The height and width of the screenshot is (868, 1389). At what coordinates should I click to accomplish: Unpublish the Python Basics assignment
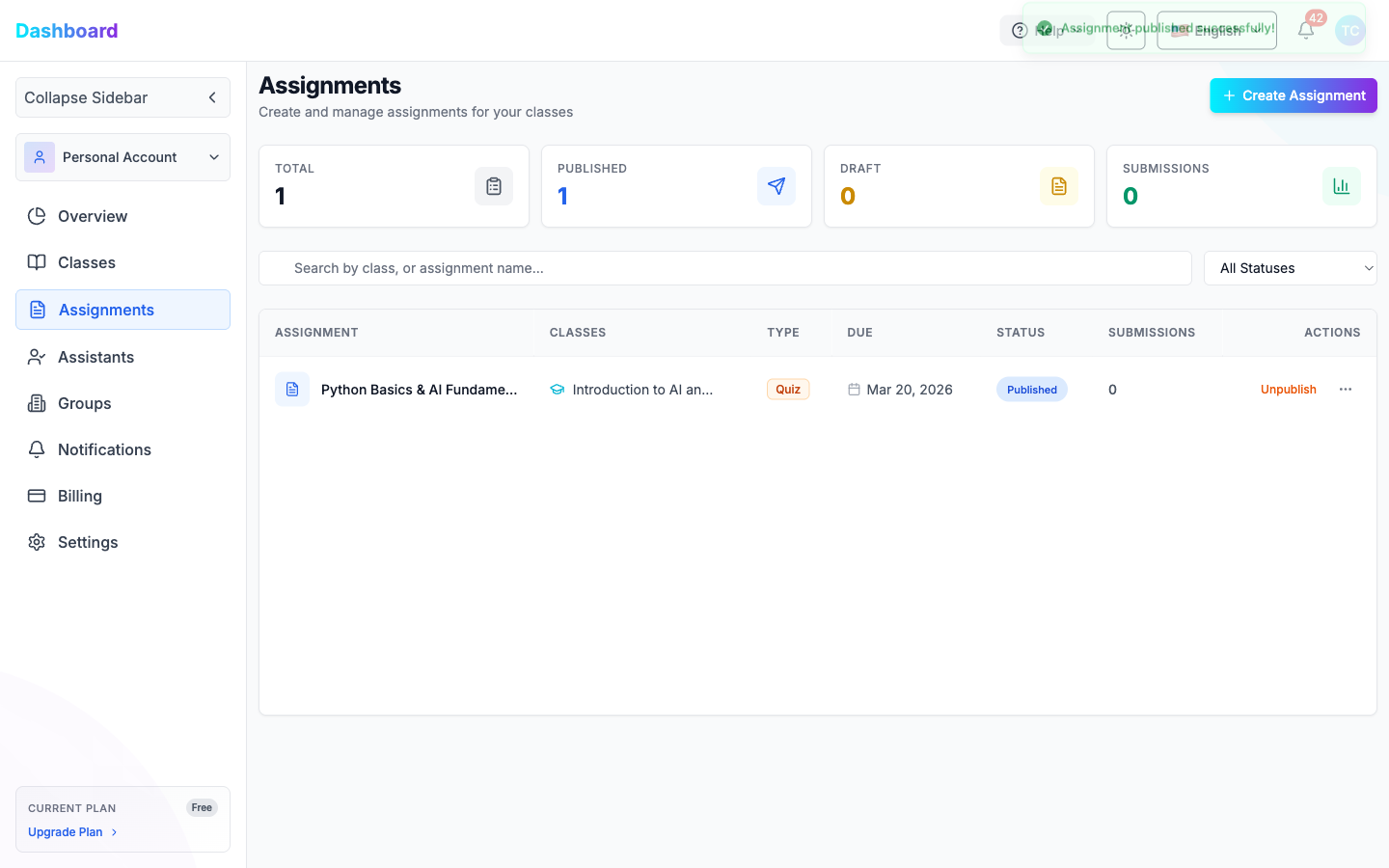click(x=1288, y=390)
